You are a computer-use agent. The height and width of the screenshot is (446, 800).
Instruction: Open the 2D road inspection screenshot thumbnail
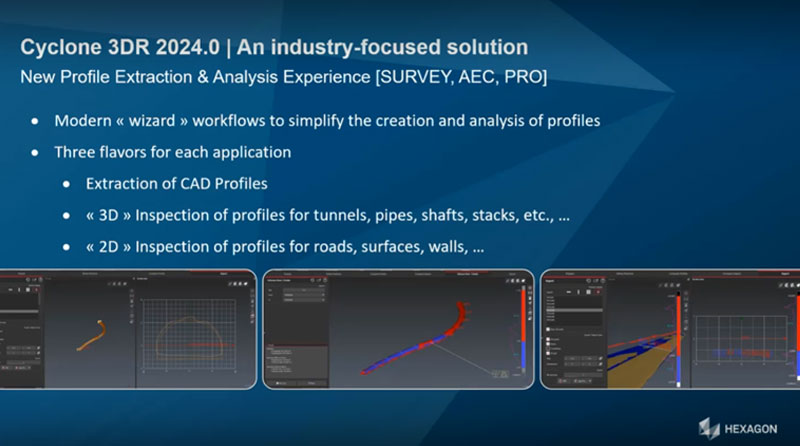pos(670,329)
